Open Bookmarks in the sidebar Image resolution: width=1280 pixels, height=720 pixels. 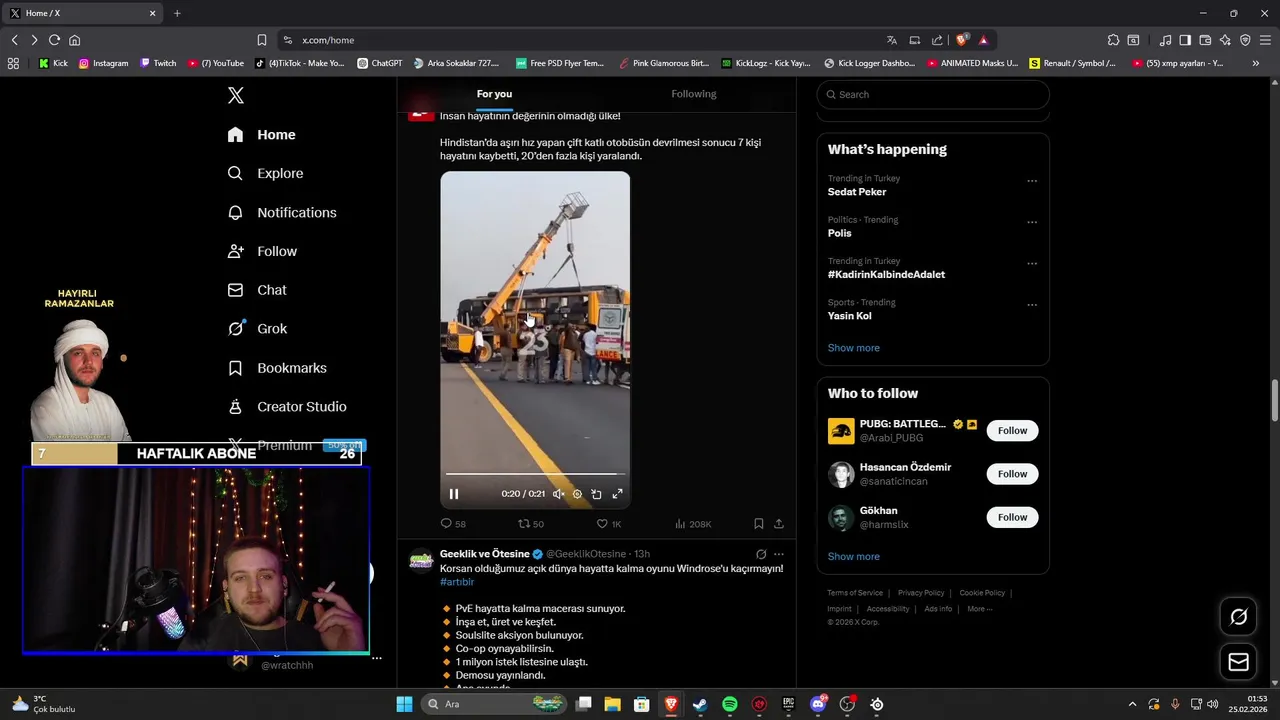point(277,368)
